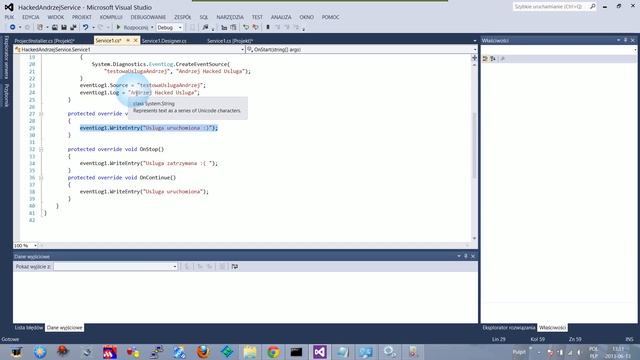The height and width of the screenshot is (360, 640).
Task: Click the split editor handle above the scrollbar
Action: coord(474,58)
